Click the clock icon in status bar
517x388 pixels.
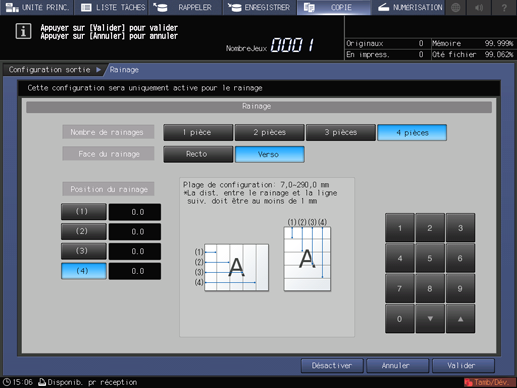click(6, 382)
